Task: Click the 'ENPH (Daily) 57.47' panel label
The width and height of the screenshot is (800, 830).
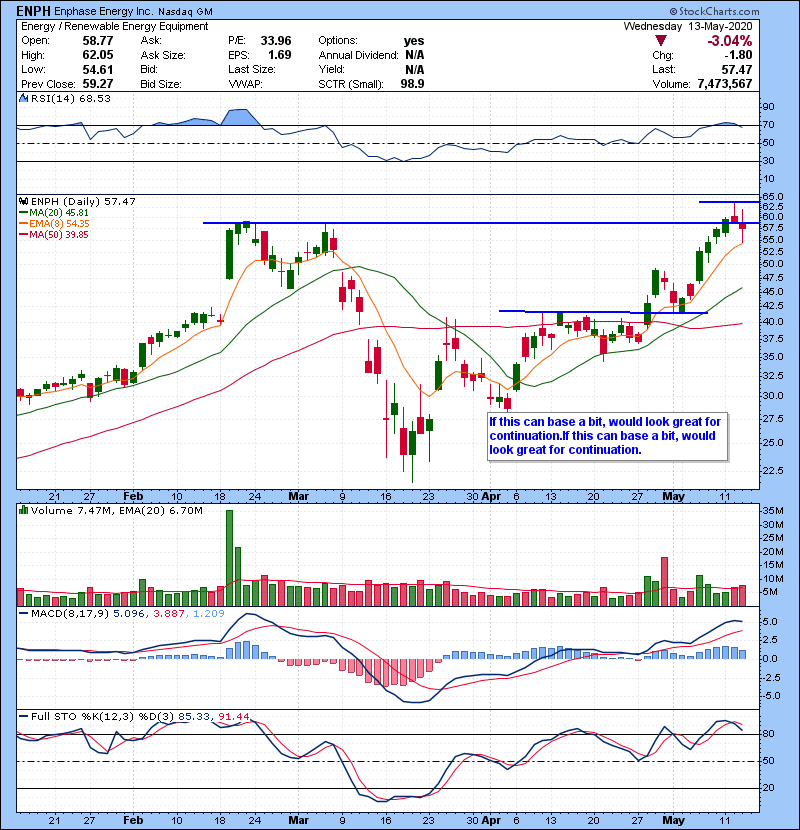Action: tap(83, 202)
